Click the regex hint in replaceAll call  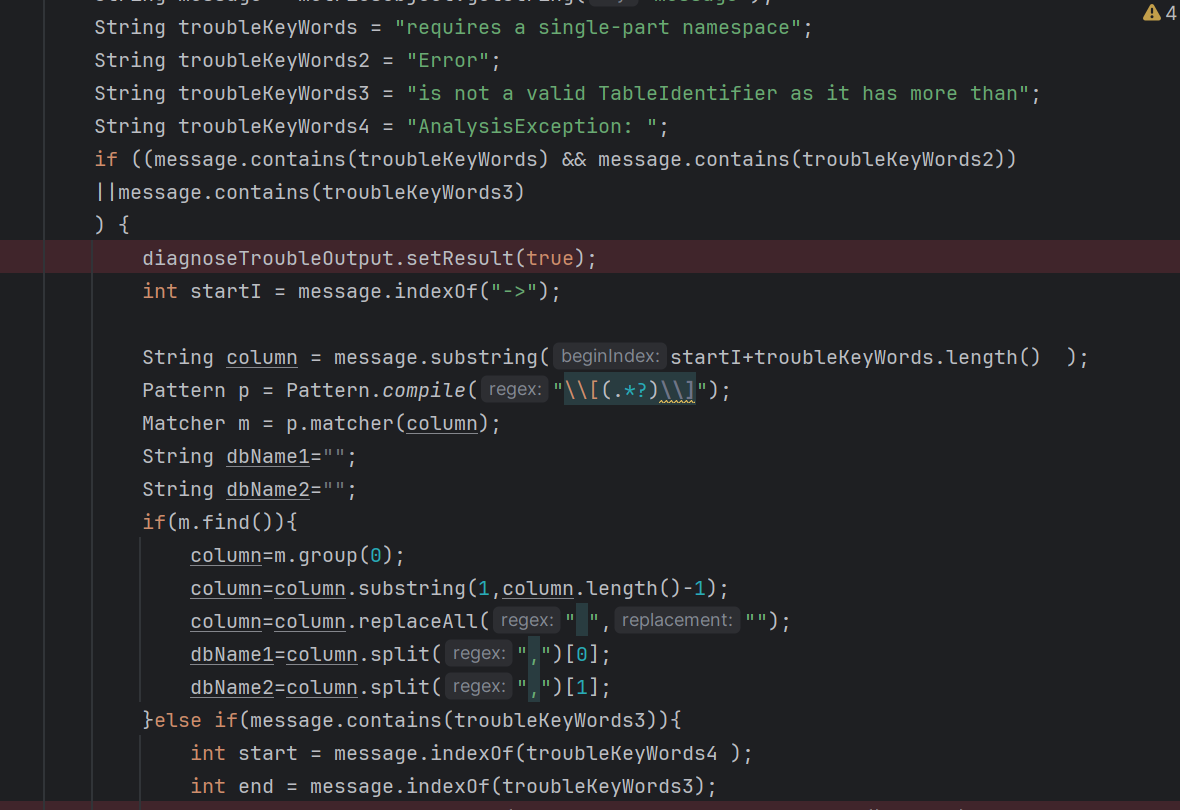(x=527, y=621)
